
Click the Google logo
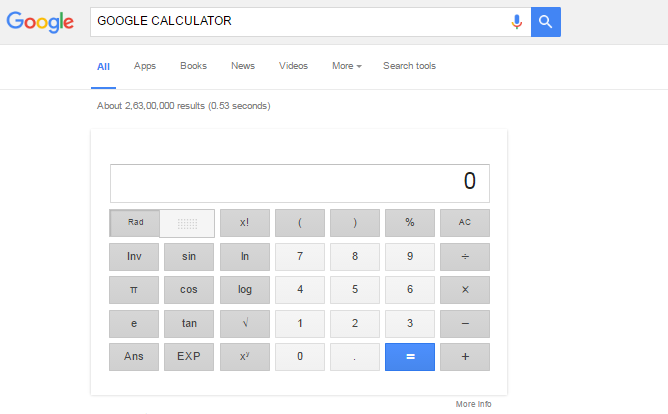tap(40, 22)
